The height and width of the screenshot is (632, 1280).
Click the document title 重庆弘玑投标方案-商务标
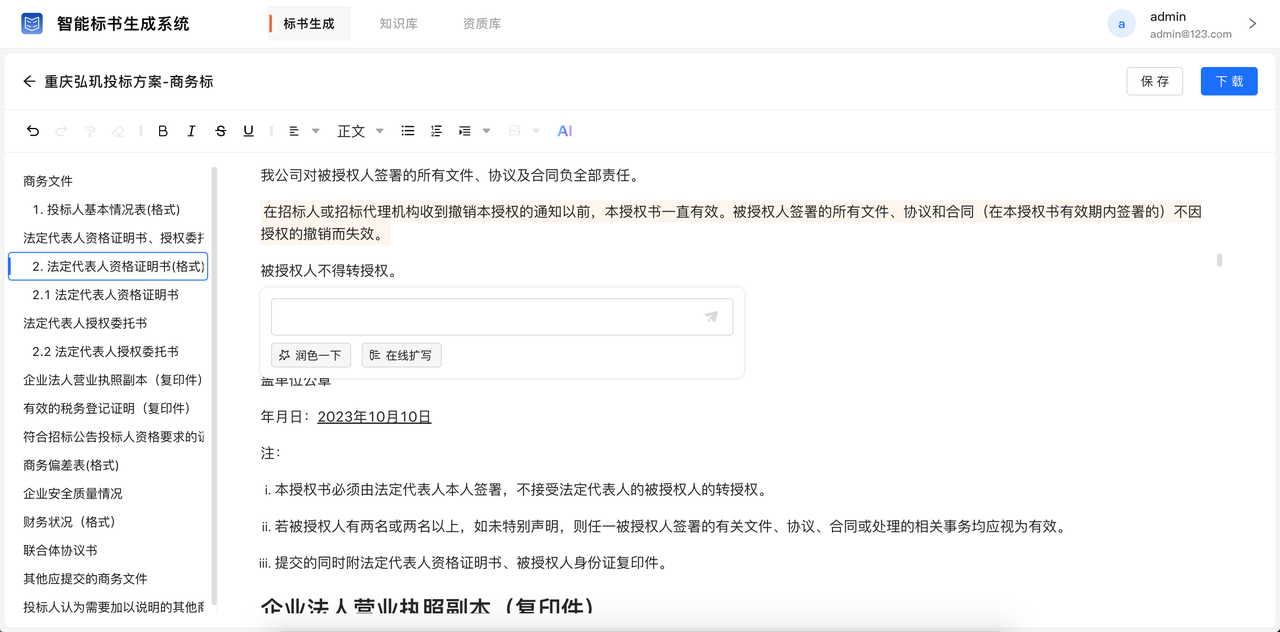(x=129, y=81)
